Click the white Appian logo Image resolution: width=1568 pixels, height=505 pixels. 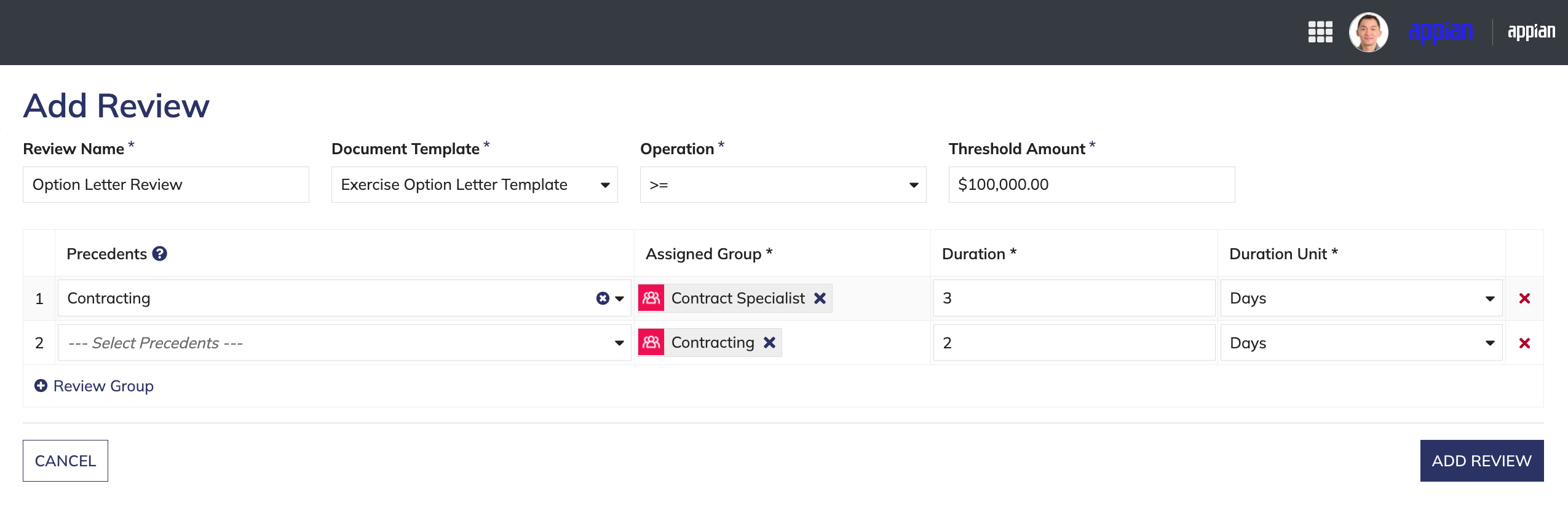(x=1531, y=32)
